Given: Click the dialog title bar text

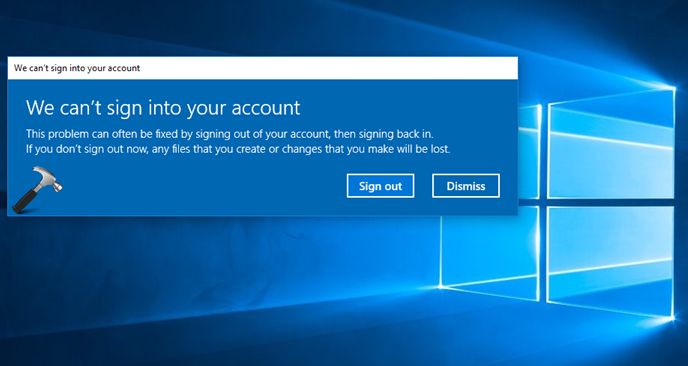Looking at the screenshot, I should (77, 68).
